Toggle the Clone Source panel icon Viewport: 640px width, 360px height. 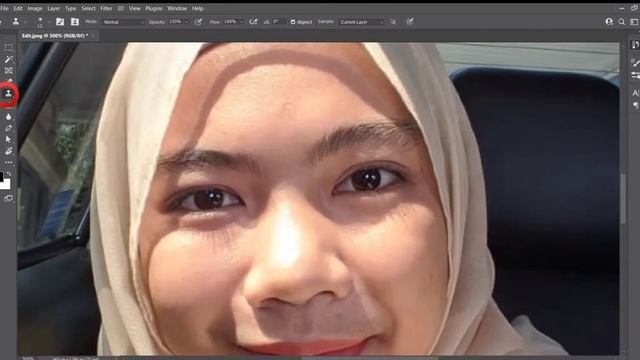pos(75,22)
